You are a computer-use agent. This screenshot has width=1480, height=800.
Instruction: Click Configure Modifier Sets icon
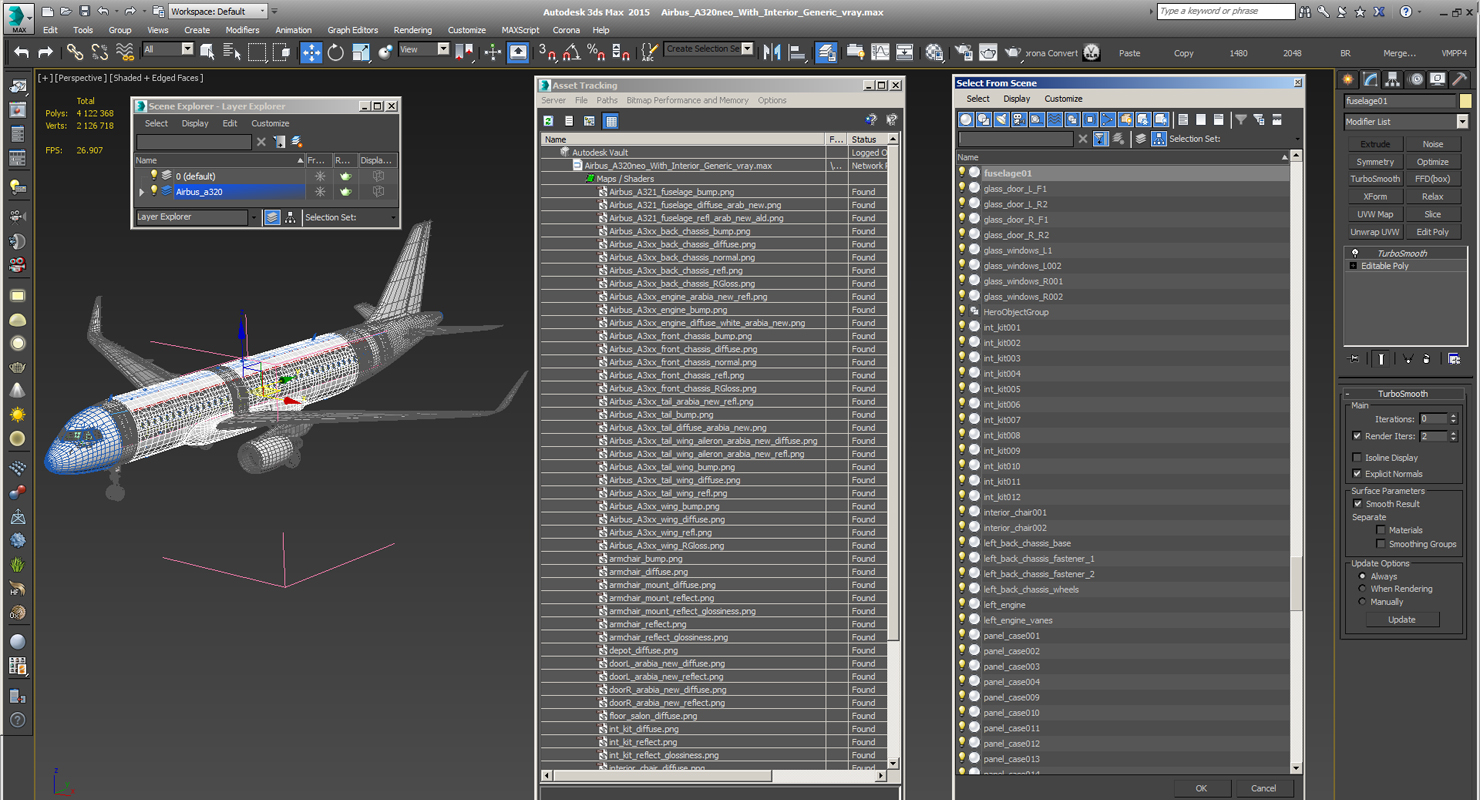(1454, 358)
